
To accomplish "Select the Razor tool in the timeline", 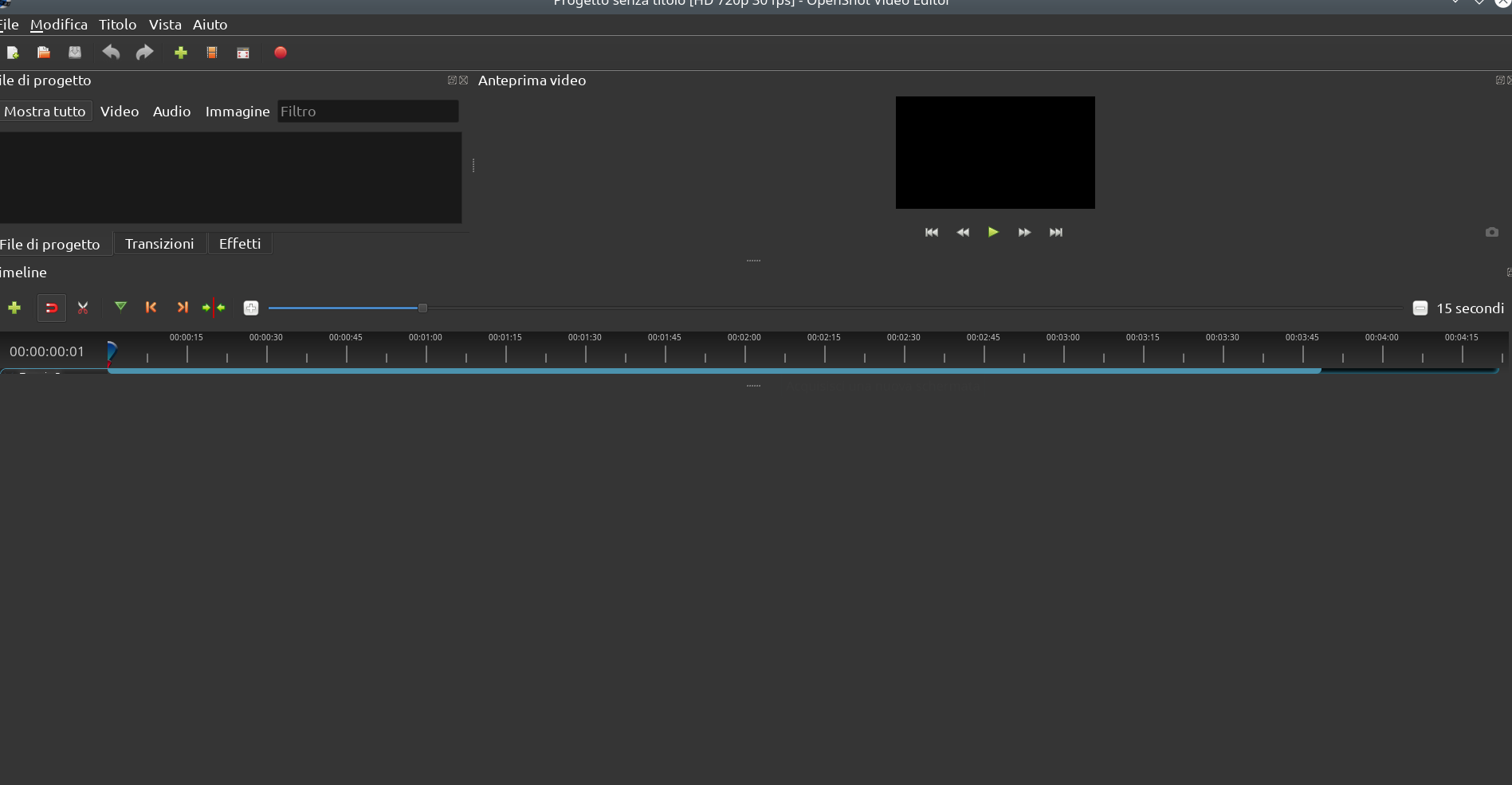I will point(83,308).
